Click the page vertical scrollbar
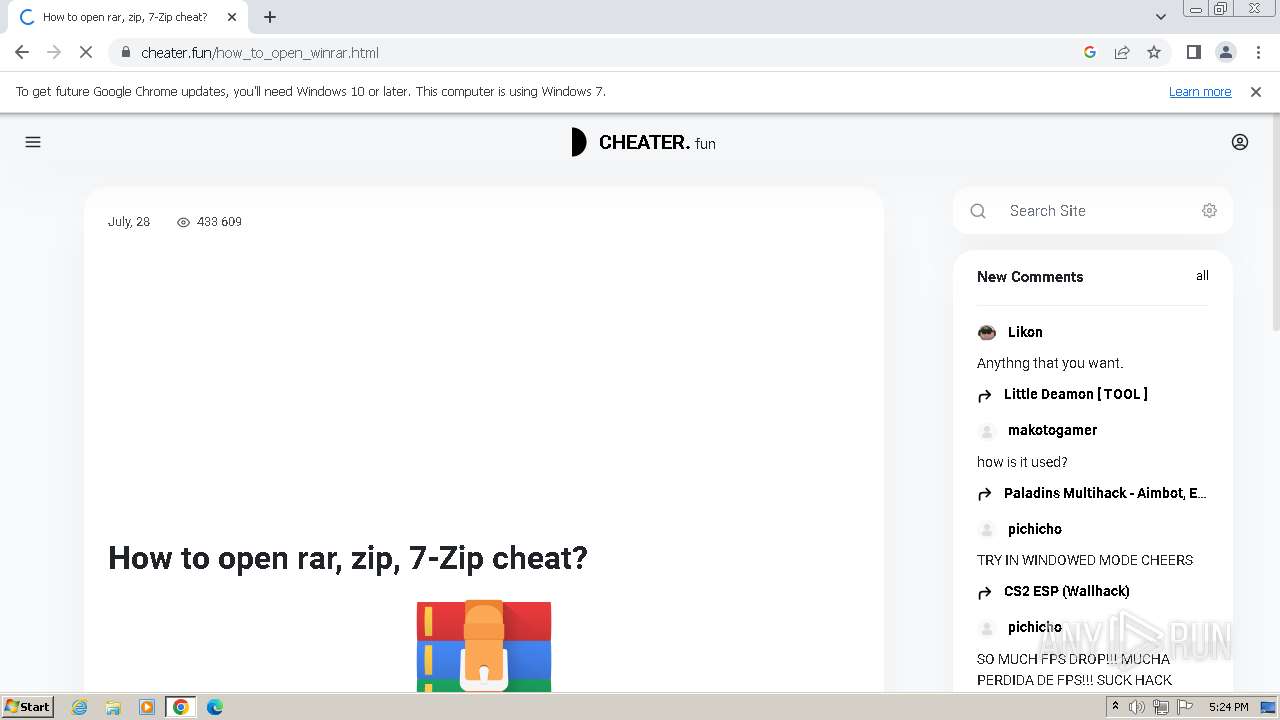Image resolution: width=1280 pixels, height=720 pixels. point(1274,220)
